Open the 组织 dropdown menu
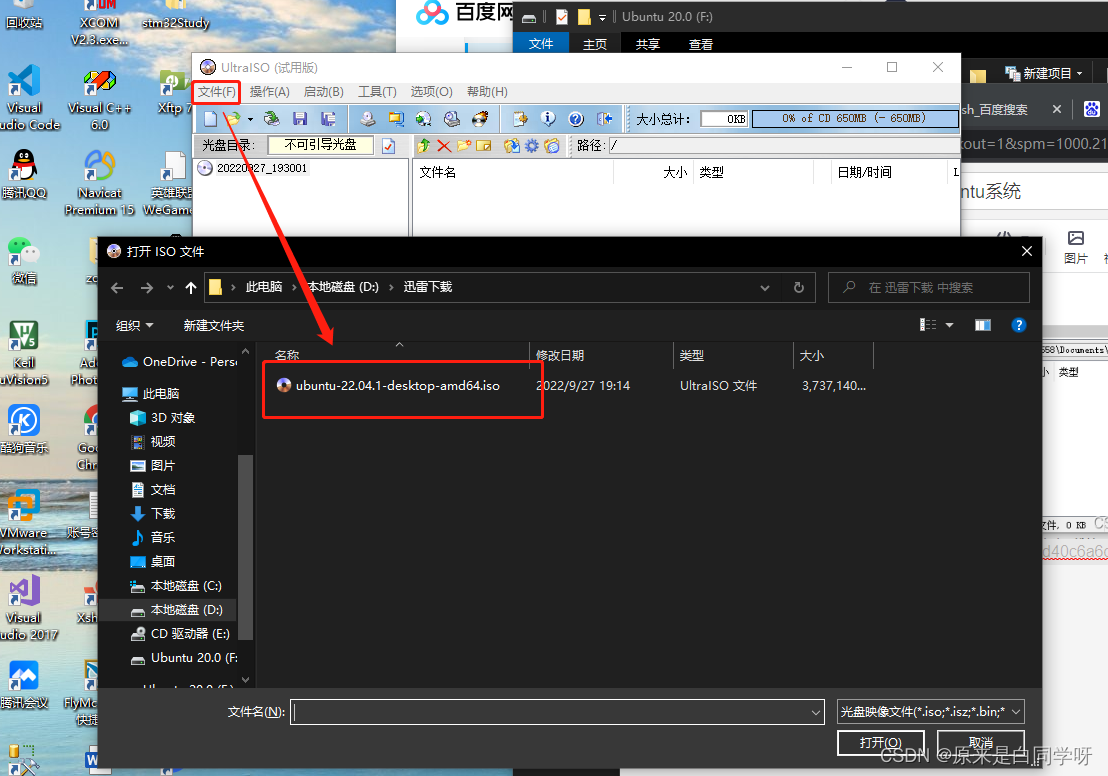1108x776 pixels. coord(134,326)
